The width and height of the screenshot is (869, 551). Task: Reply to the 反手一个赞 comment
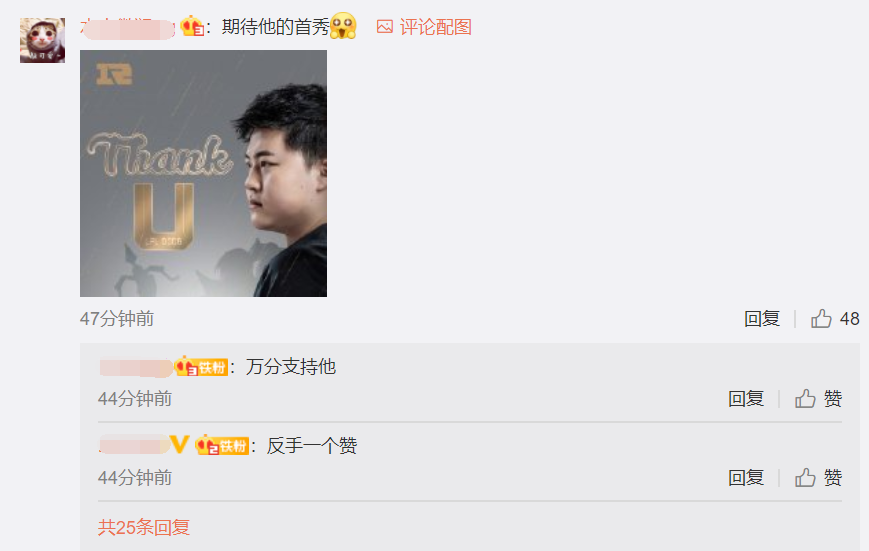(745, 477)
